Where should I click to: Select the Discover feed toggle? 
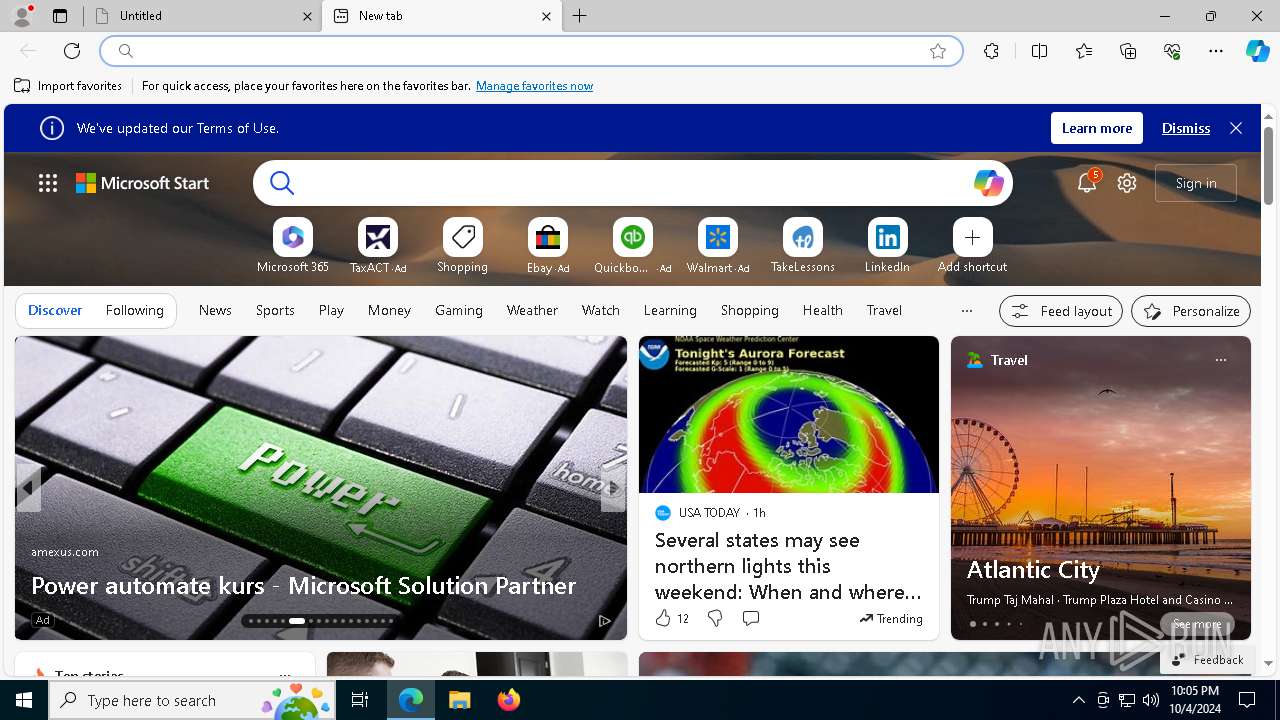[55, 311]
